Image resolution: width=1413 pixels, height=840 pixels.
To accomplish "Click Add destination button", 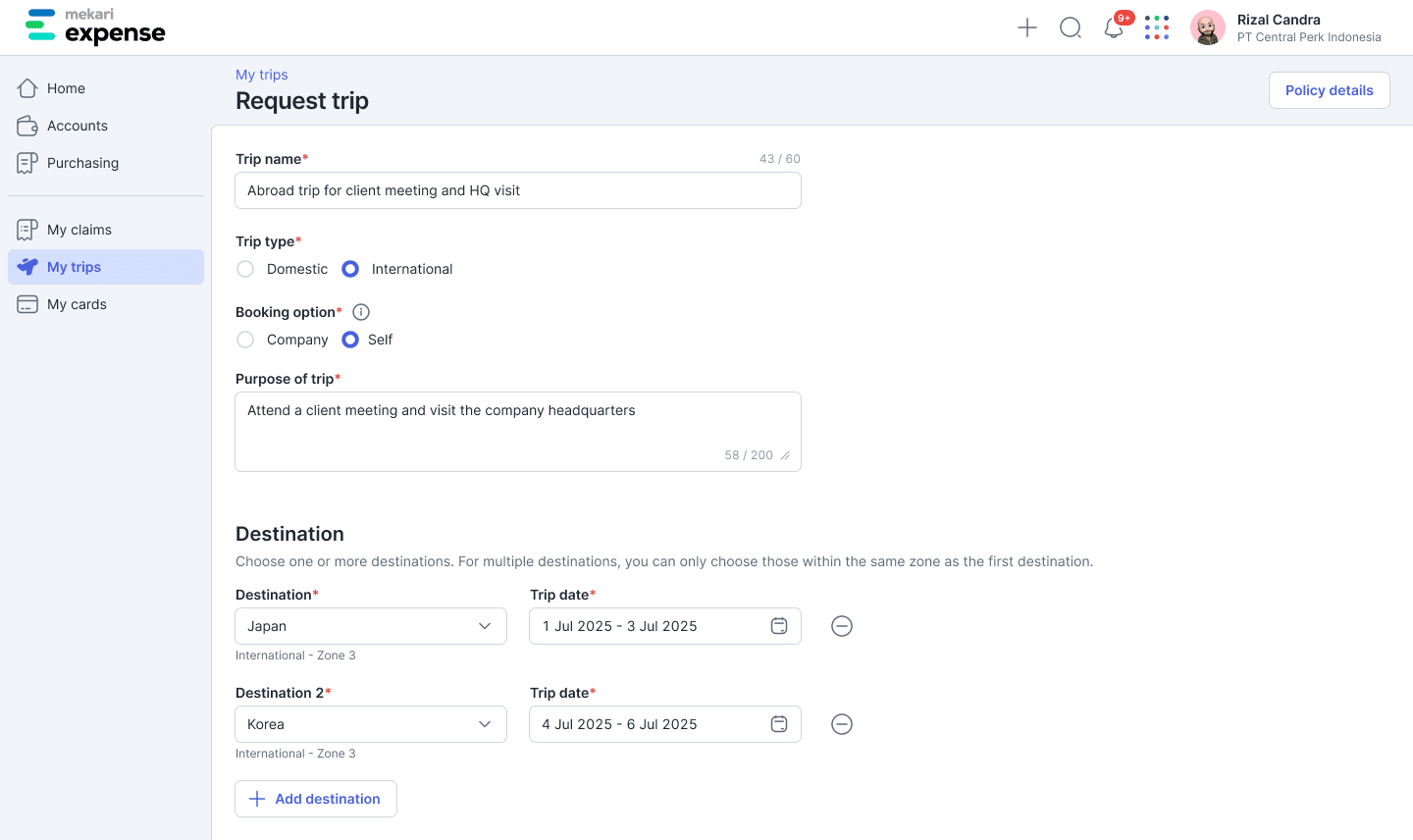I will coord(316,799).
